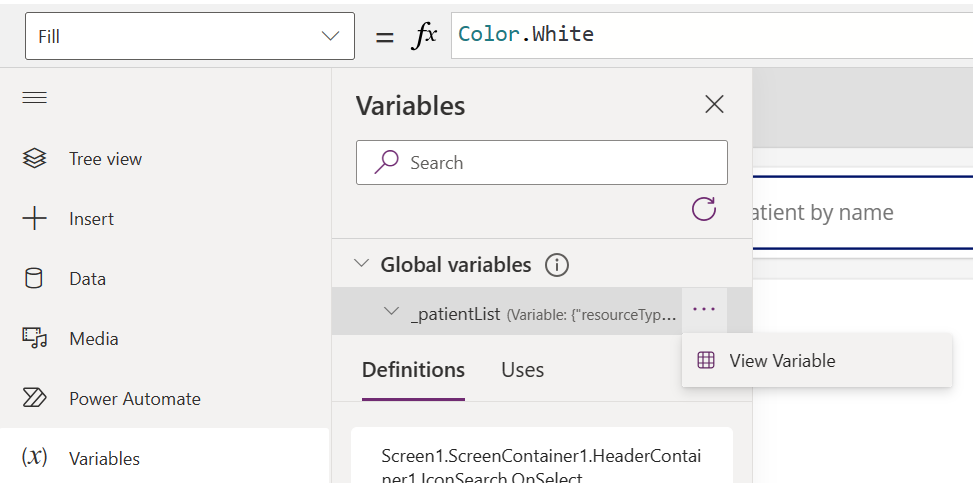
Task: Collapse the left navigation hamburger menu
Action: [34, 97]
